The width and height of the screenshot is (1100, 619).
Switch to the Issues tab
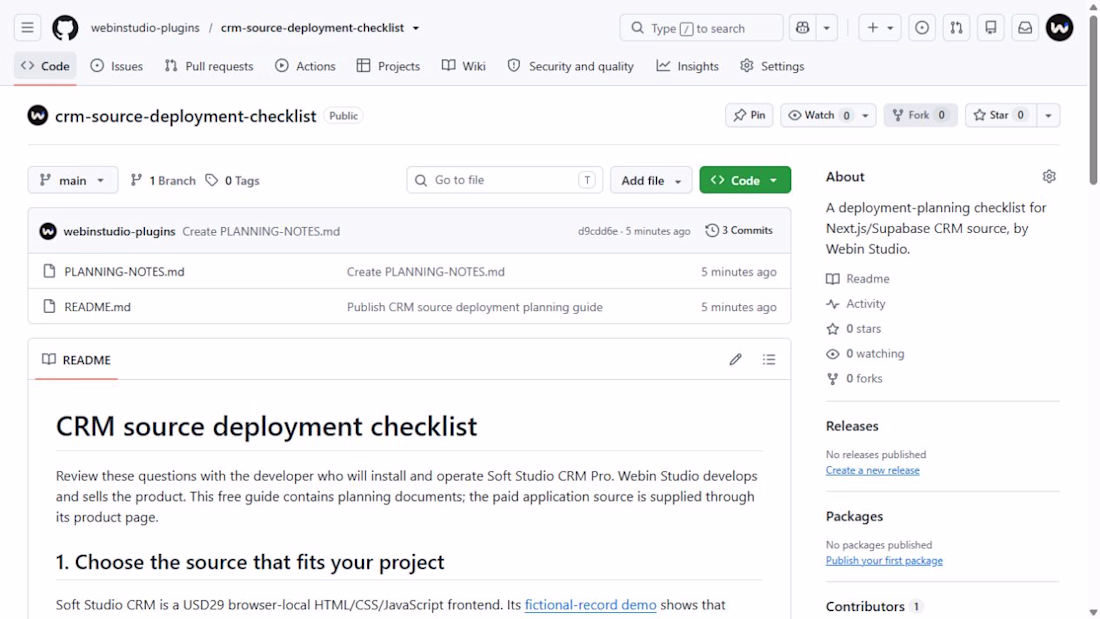[x=116, y=66]
